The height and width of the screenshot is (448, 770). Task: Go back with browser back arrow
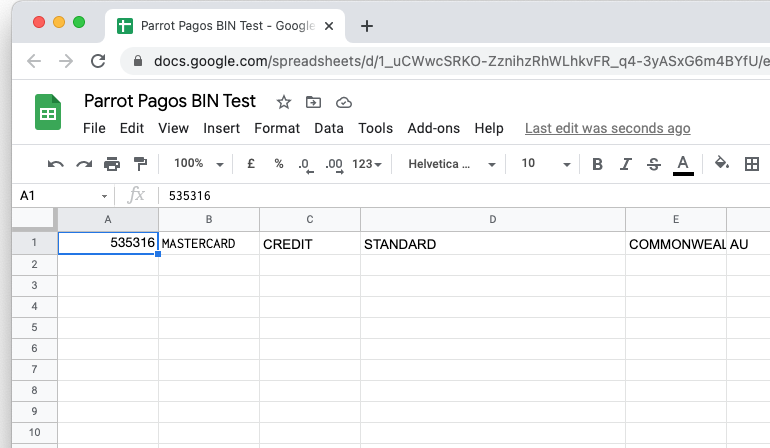tap(34, 61)
